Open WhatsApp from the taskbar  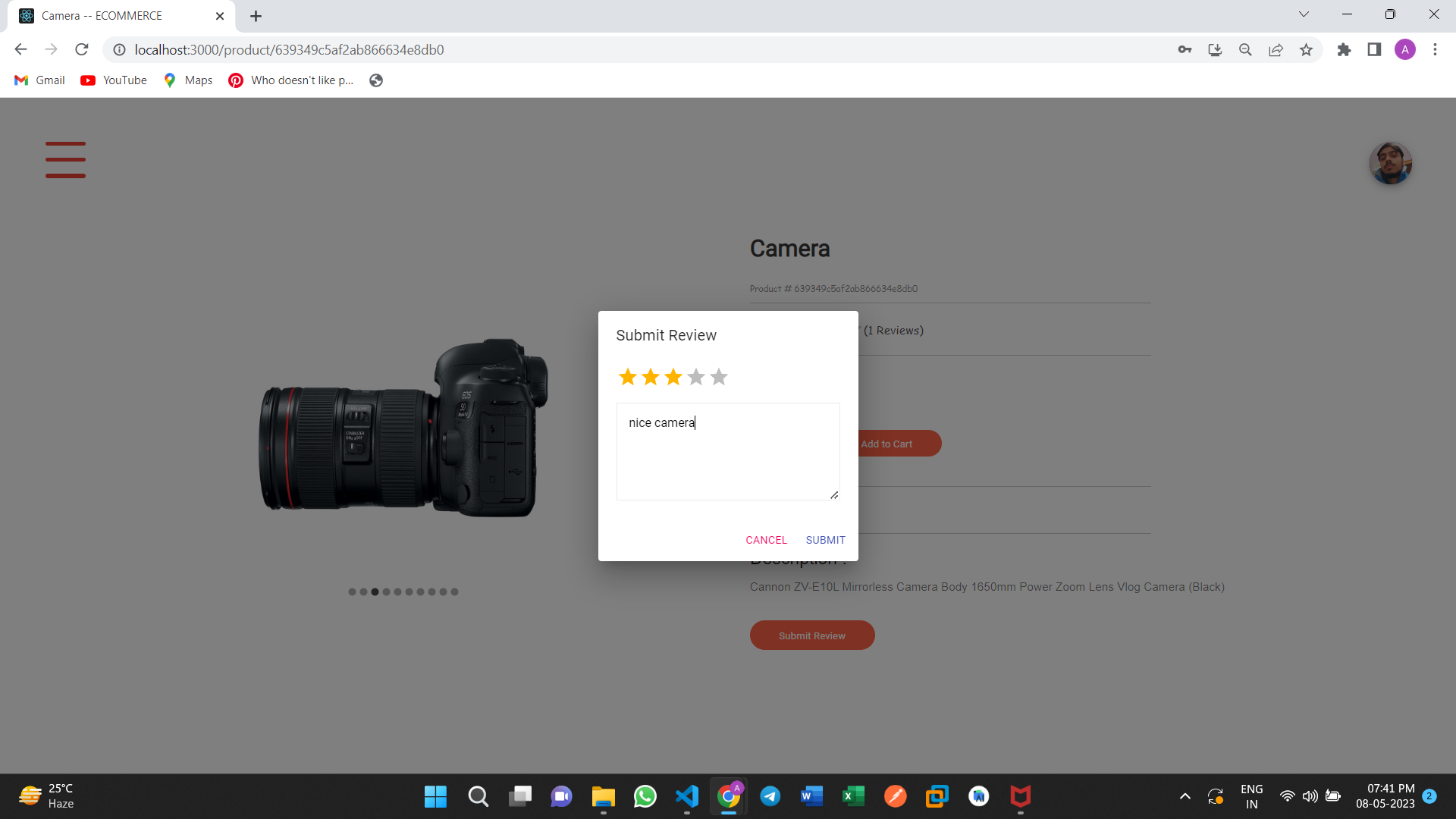point(645,796)
